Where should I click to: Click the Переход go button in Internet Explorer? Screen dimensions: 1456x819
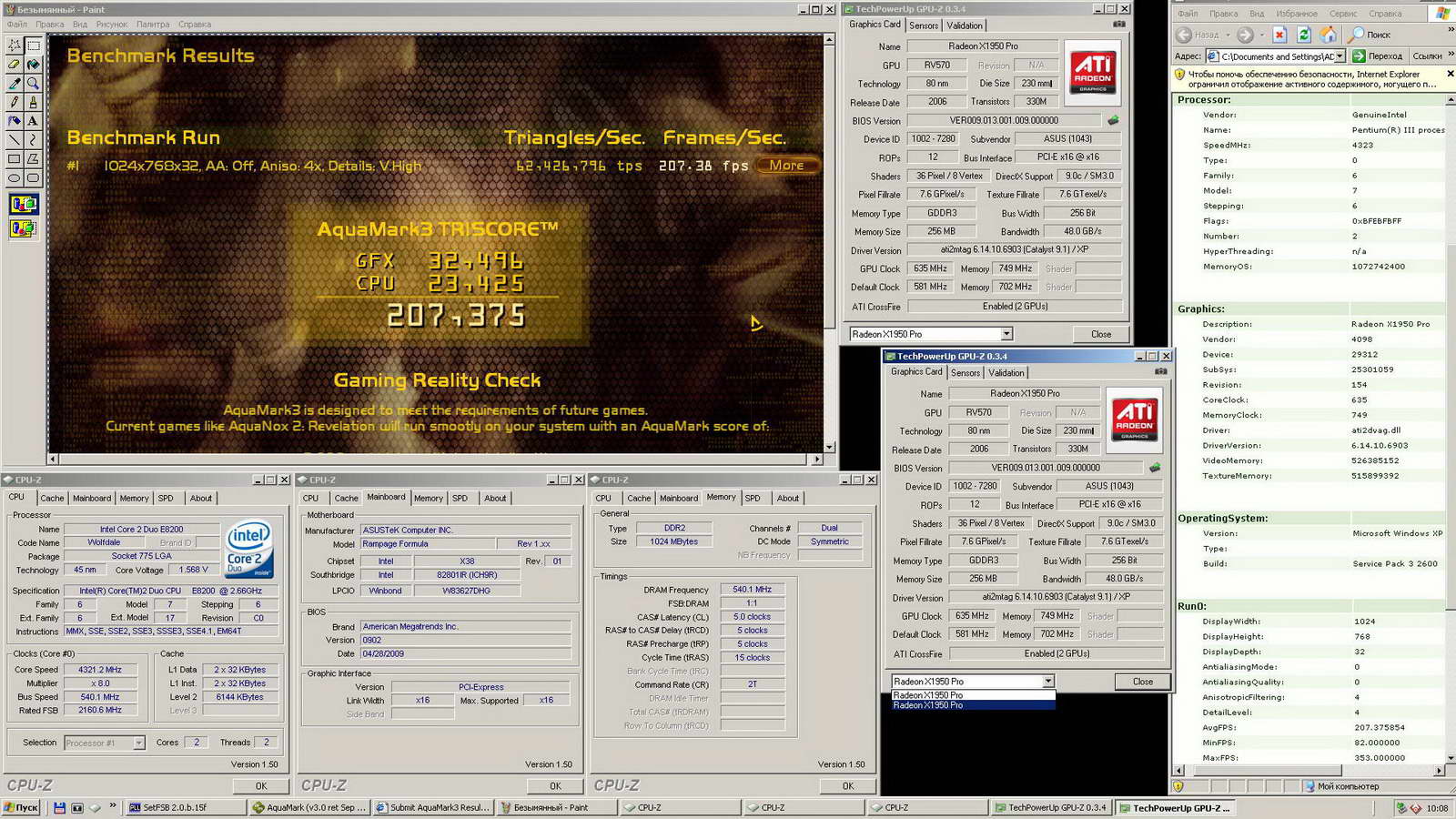tap(1378, 56)
